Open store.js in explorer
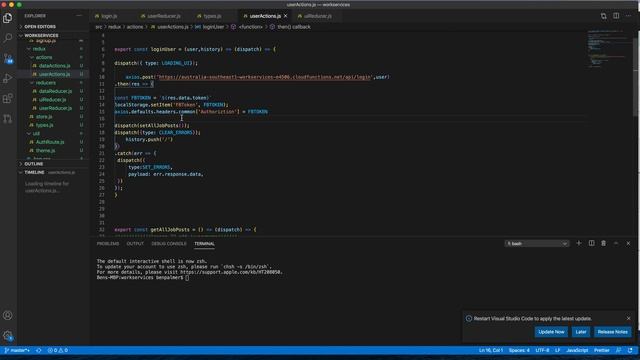 point(44,117)
